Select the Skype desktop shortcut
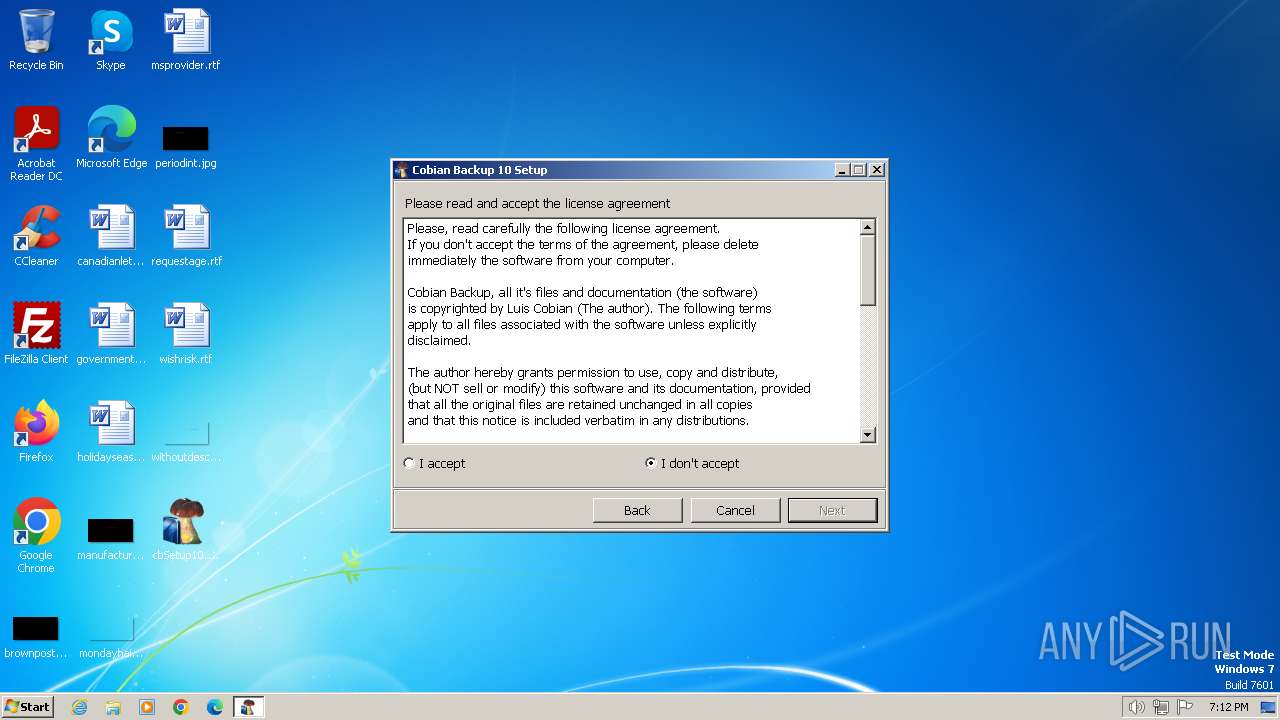 (x=111, y=40)
